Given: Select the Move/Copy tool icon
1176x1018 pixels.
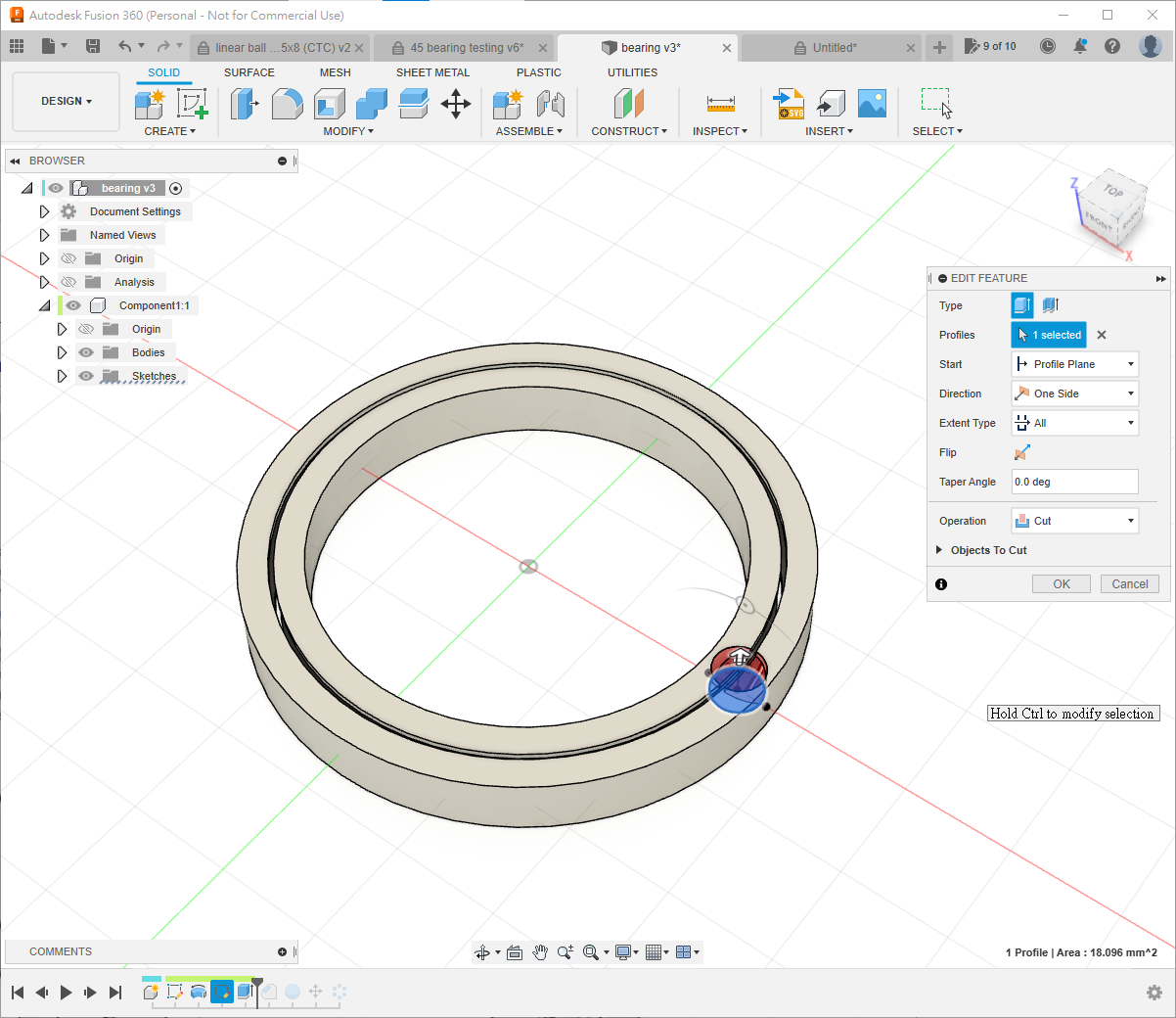Looking at the screenshot, I should pos(456,104).
